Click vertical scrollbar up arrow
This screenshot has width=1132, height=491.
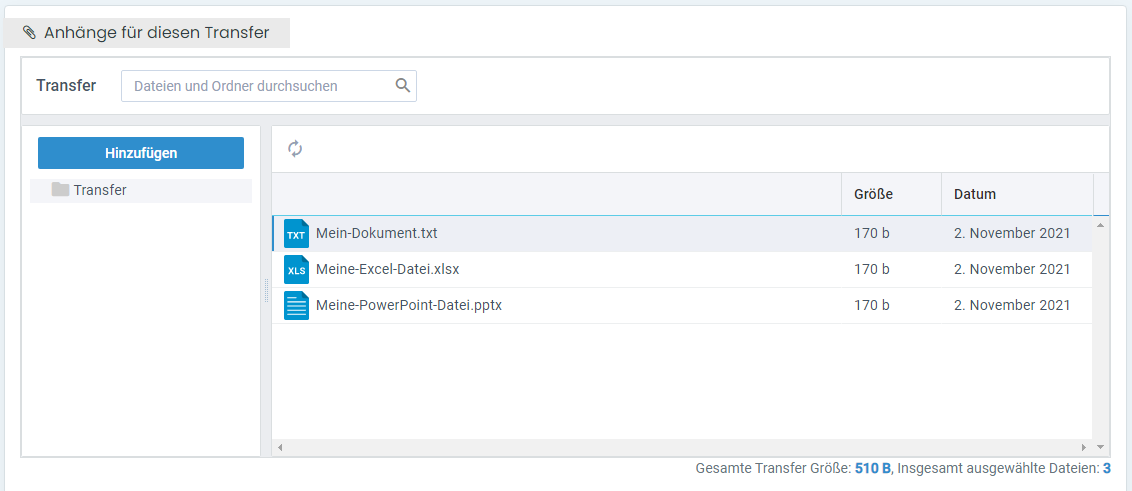click(x=1101, y=225)
